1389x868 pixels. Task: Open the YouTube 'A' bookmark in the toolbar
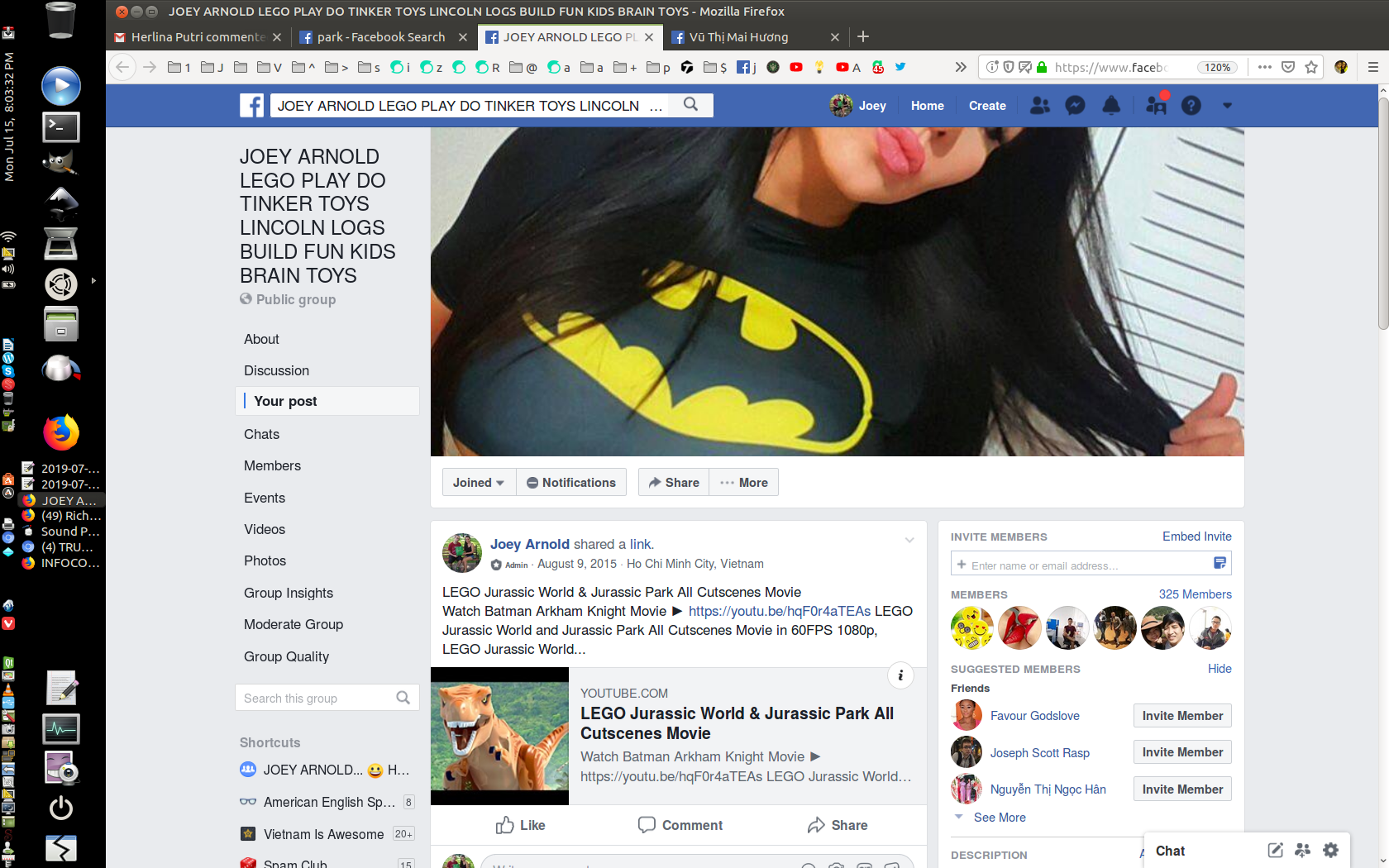click(848, 67)
